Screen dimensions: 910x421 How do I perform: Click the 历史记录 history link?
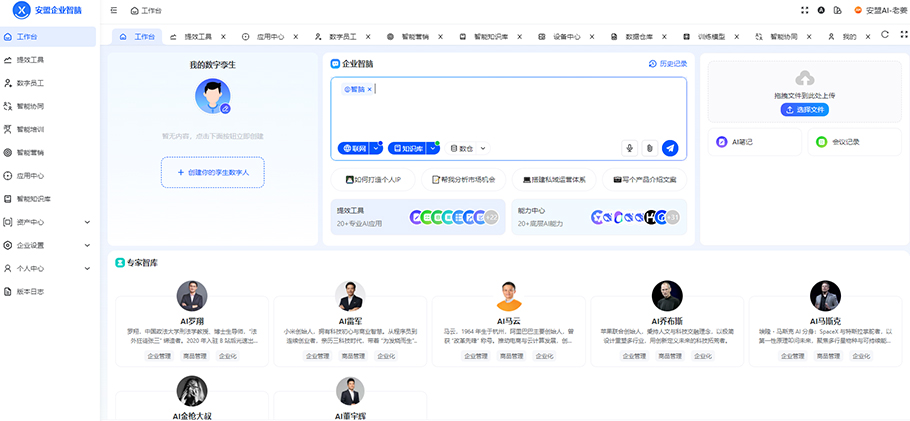pos(668,63)
